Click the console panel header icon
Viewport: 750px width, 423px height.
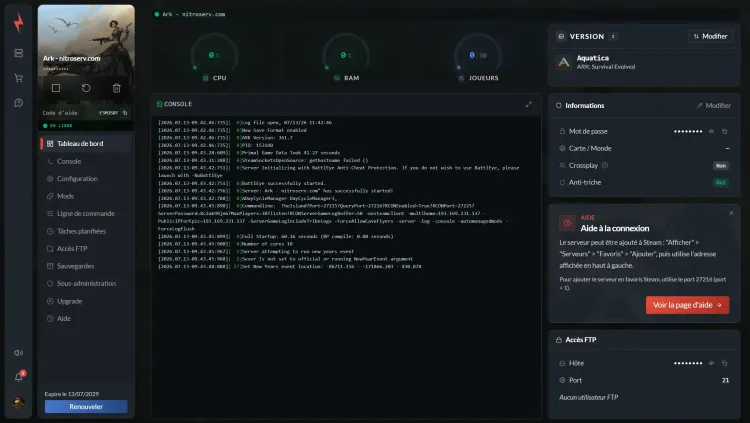click(x=159, y=104)
